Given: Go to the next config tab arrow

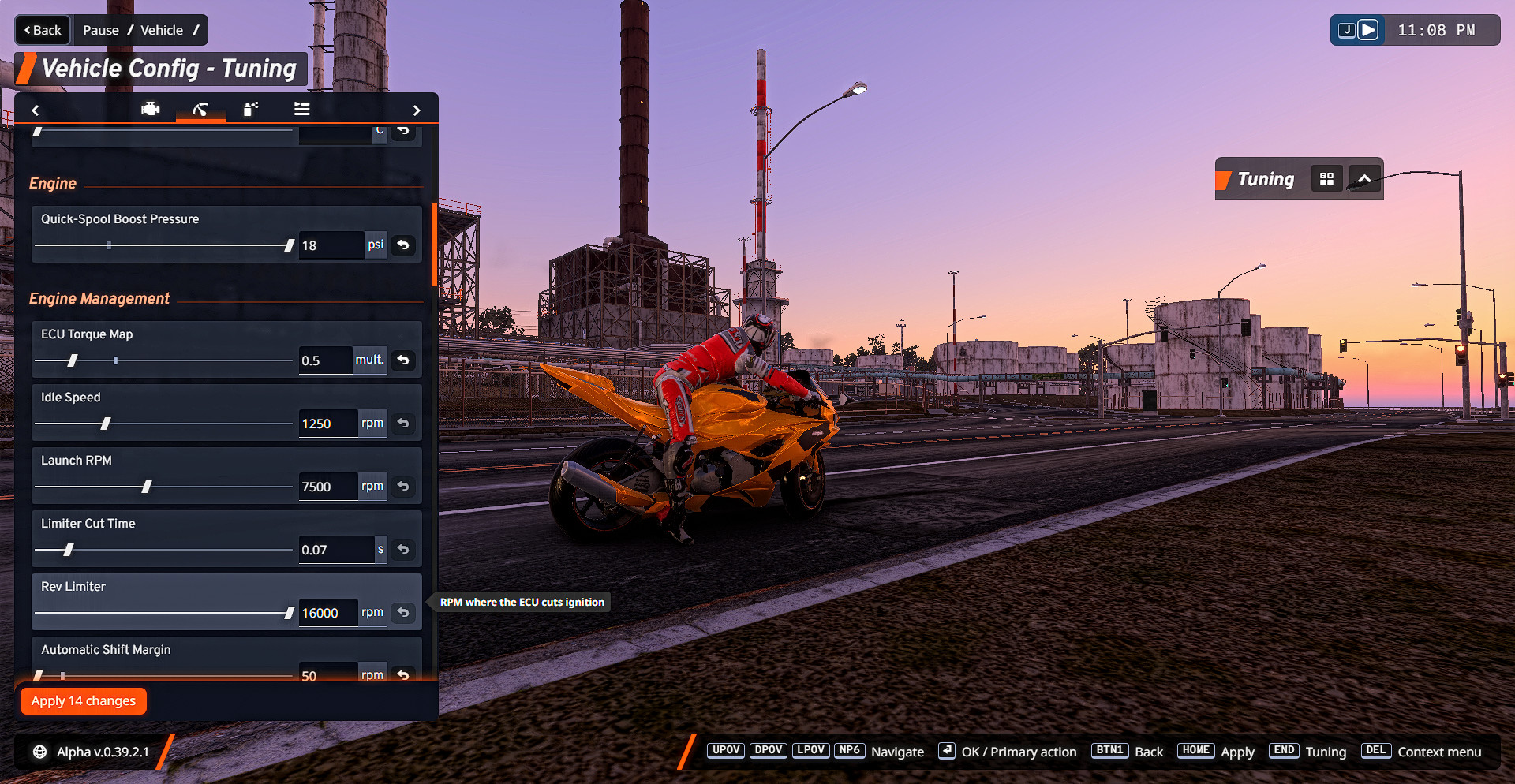Looking at the screenshot, I should point(417,110).
